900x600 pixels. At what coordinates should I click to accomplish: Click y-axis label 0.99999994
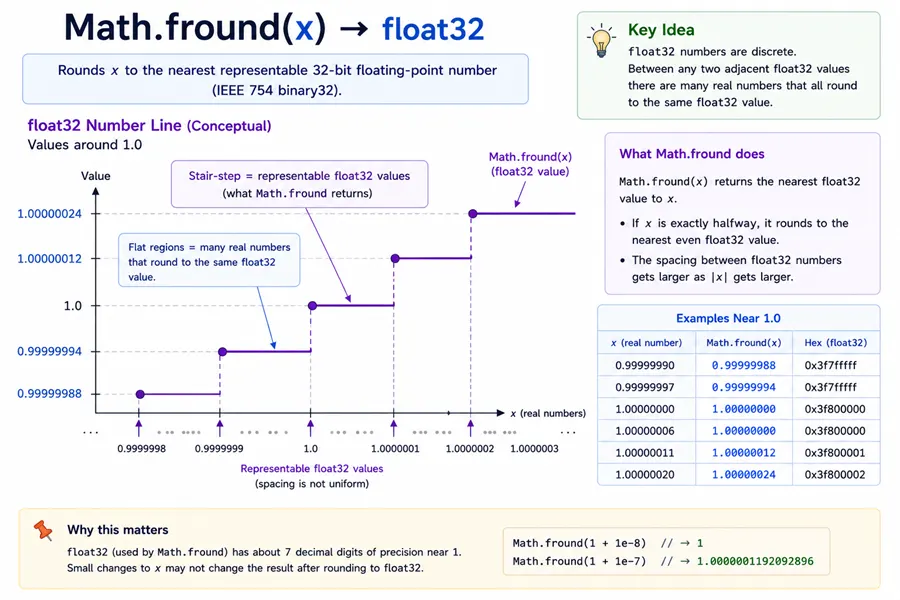(49, 351)
